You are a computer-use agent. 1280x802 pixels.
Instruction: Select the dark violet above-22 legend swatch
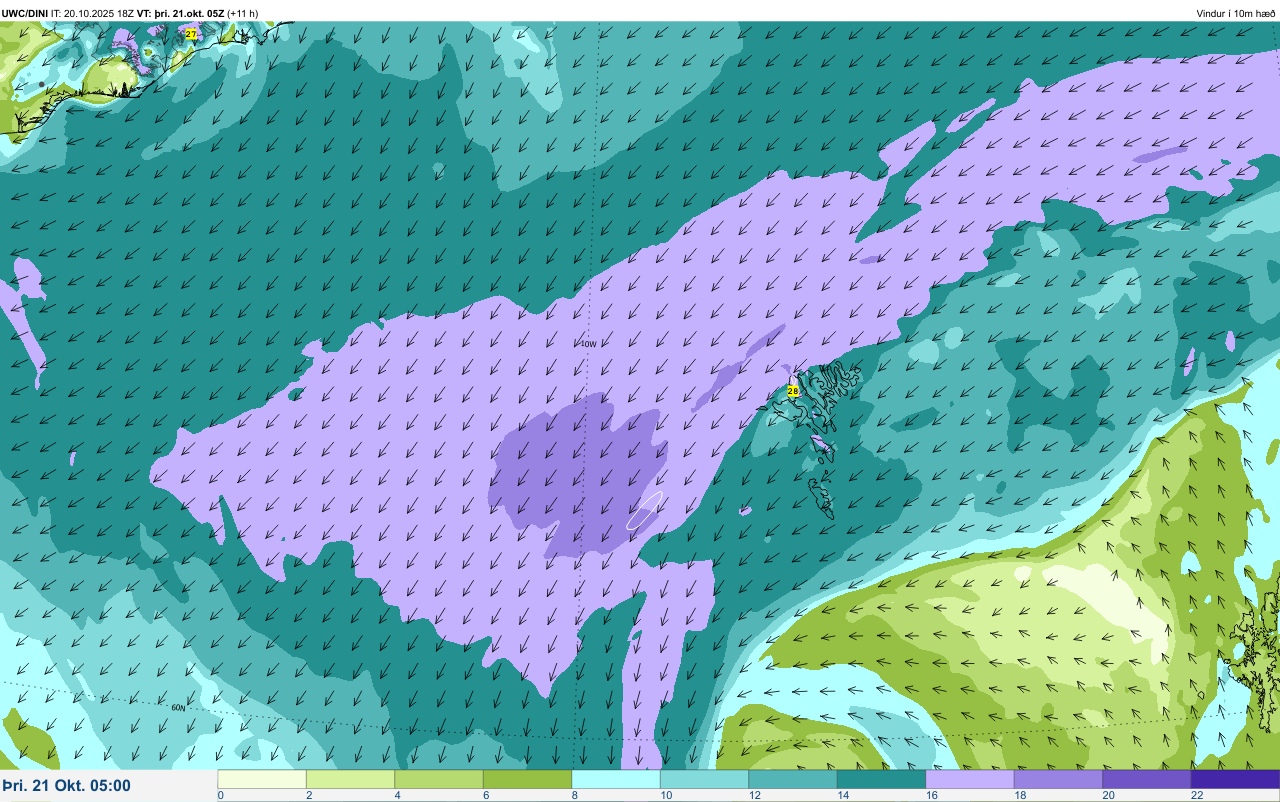pyautogui.click(x=1235, y=779)
